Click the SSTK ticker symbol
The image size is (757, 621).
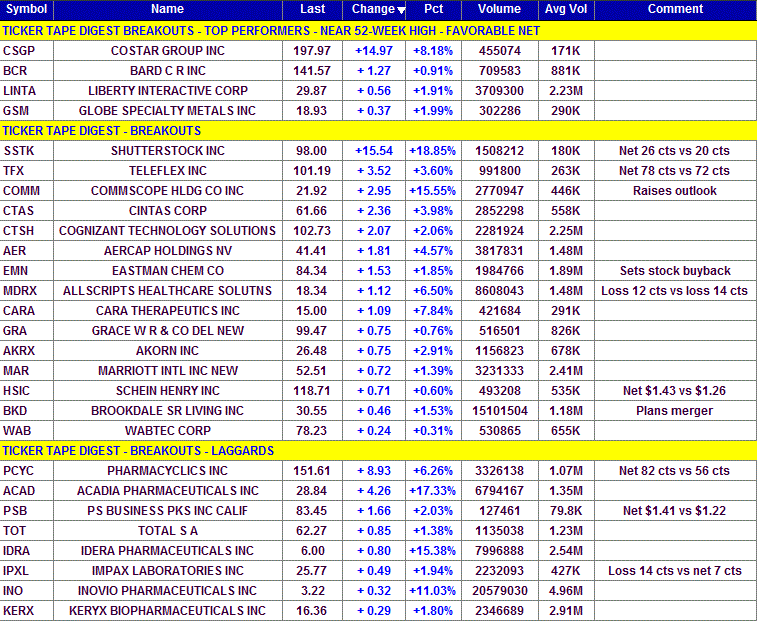(19, 151)
